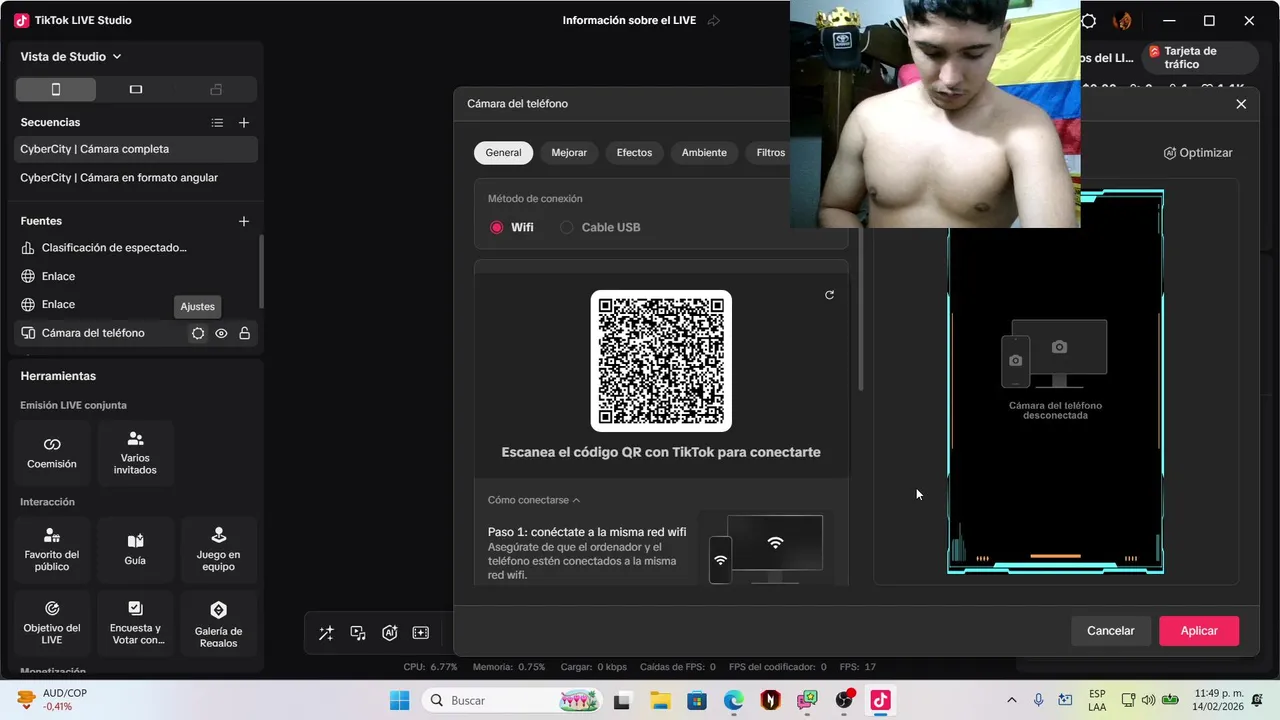Switch to the Mejorar tab
The height and width of the screenshot is (720, 1280).
[569, 153]
